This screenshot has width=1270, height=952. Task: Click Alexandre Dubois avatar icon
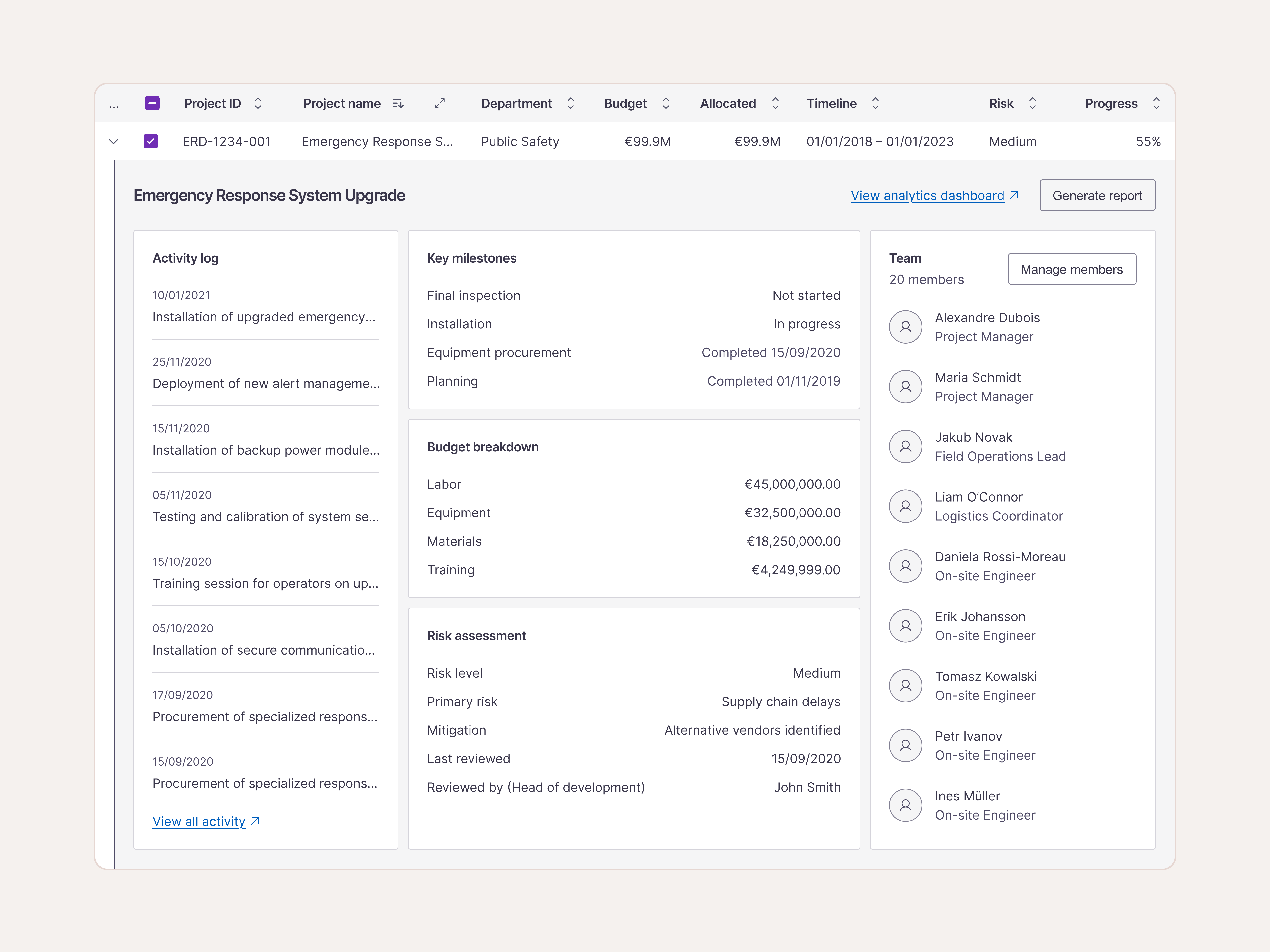click(905, 327)
